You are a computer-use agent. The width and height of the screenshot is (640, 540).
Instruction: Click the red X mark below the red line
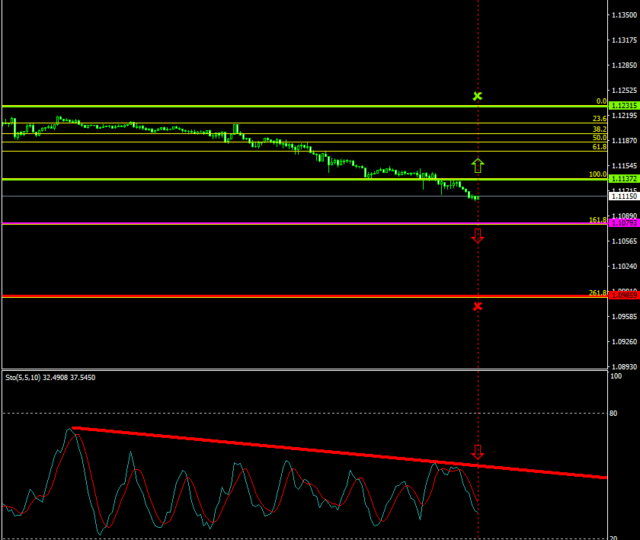pos(478,306)
